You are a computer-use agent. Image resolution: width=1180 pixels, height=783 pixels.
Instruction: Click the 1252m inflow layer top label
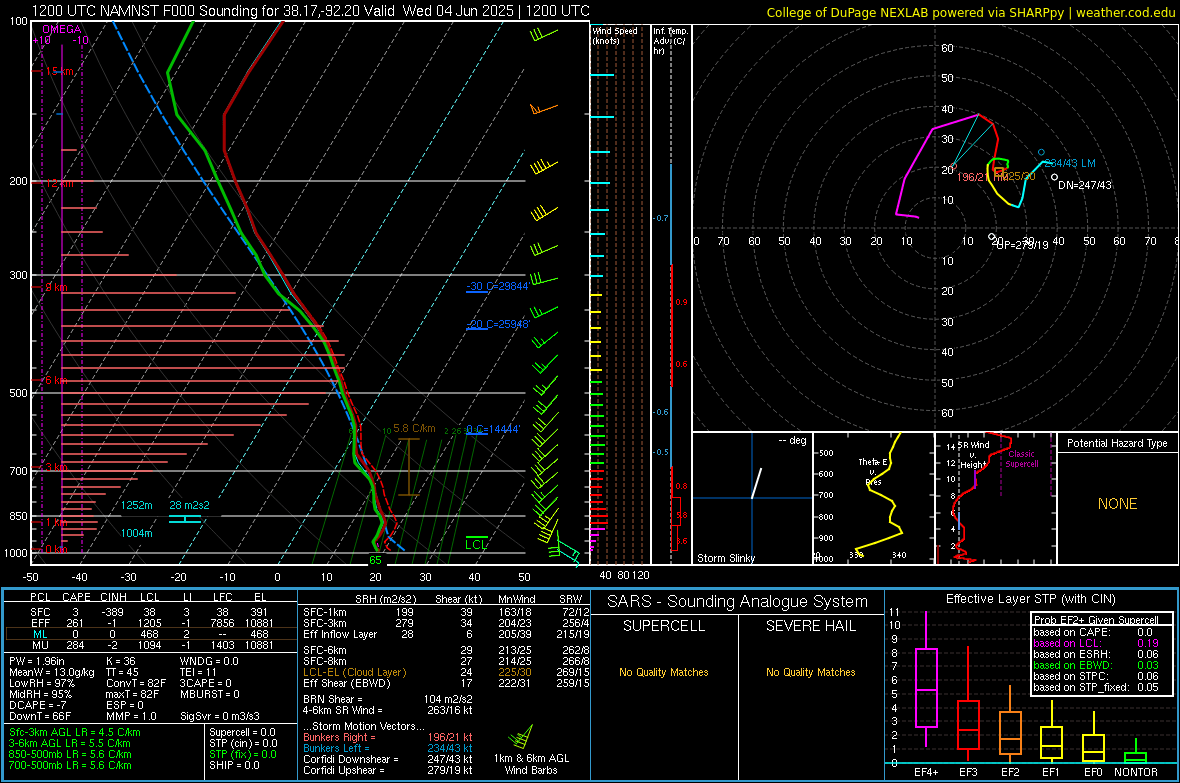click(x=137, y=505)
